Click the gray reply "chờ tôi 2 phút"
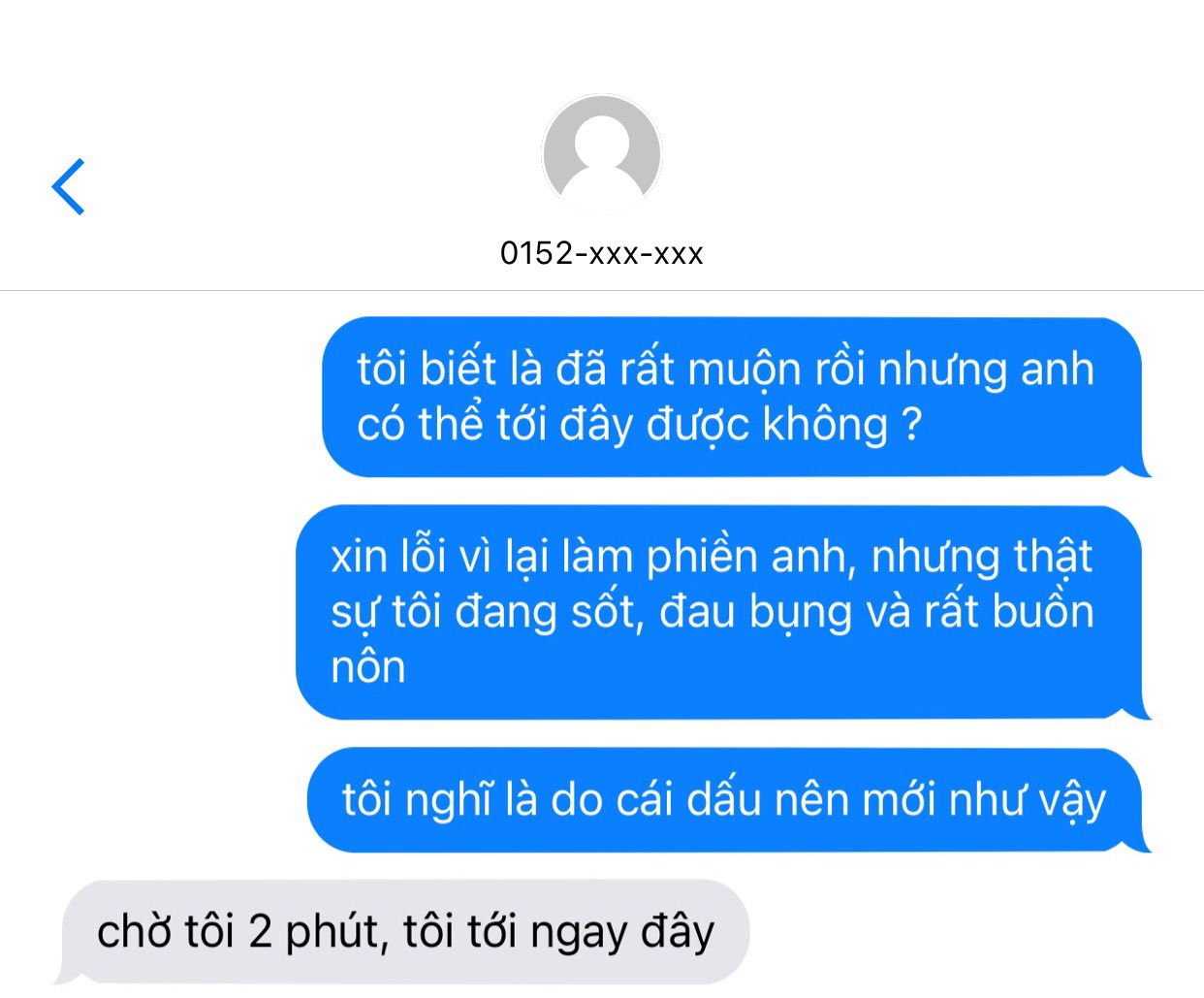This screenshot has width=1204, height=998. pyautogui.click(x=401, y=932)
